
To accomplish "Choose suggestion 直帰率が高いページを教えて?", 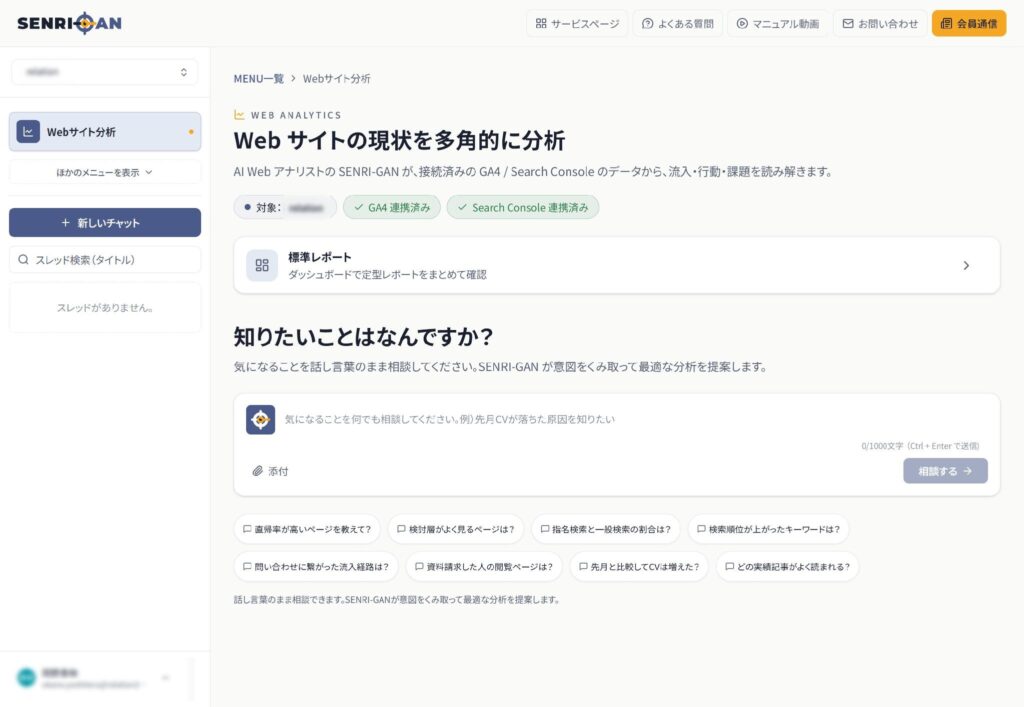I will pos(307,529).
